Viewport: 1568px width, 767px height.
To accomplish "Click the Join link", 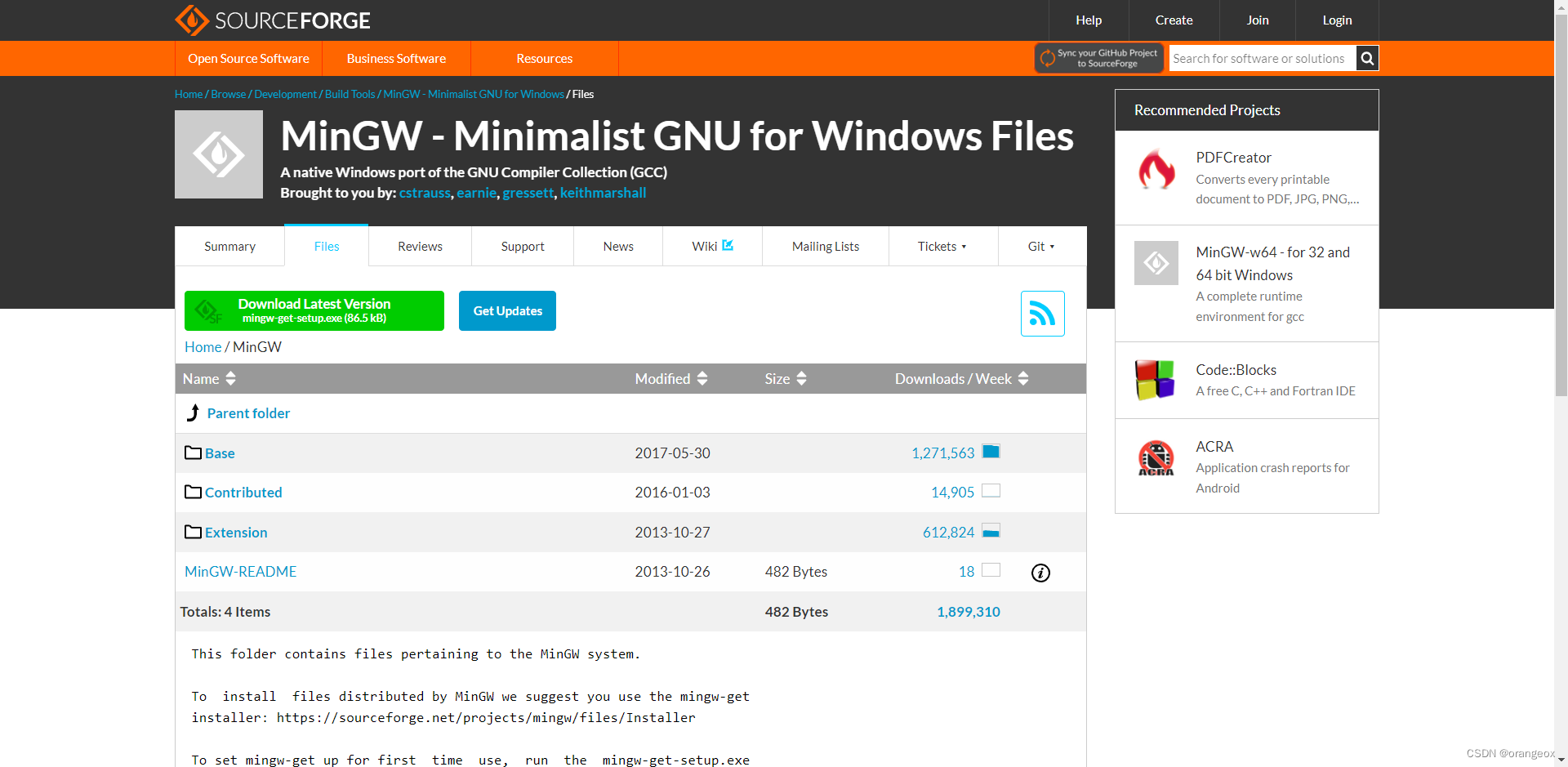I will (x=1258, y=20).
